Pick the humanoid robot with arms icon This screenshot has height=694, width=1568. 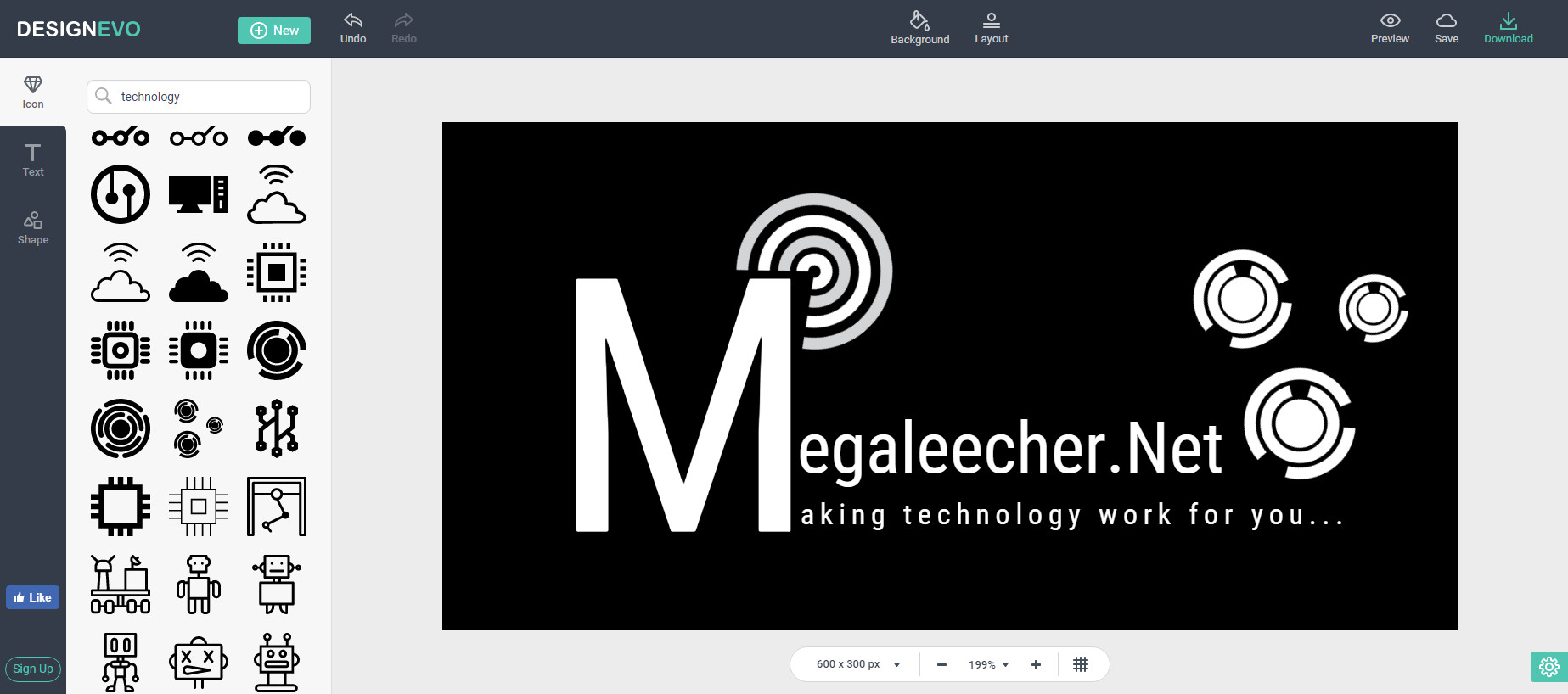(199, 585)
